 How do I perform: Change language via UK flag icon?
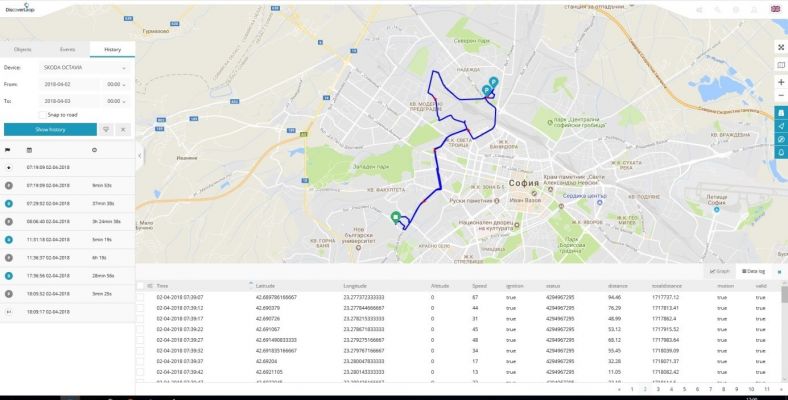click(x=775, y=9)
